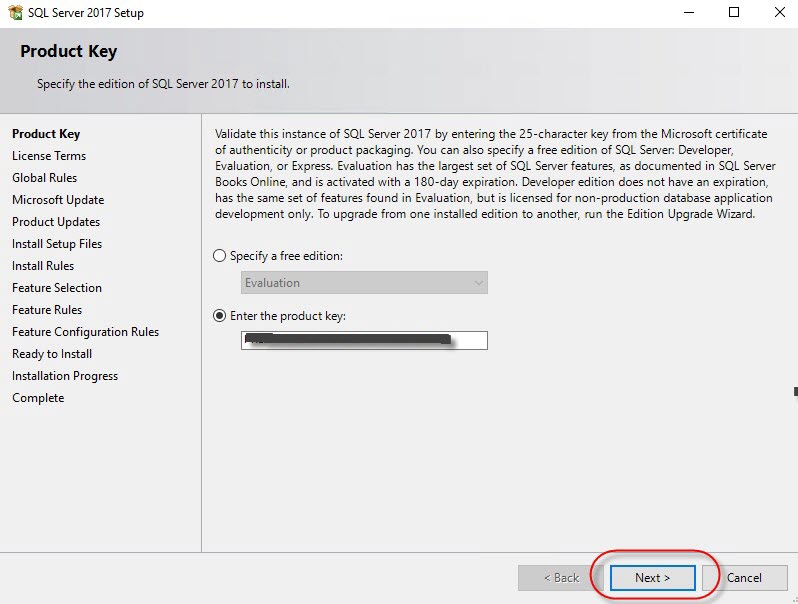This screenshot has height=604, width=798.
Task: Go to the Install Setup Files step
Action: (57, 244)
